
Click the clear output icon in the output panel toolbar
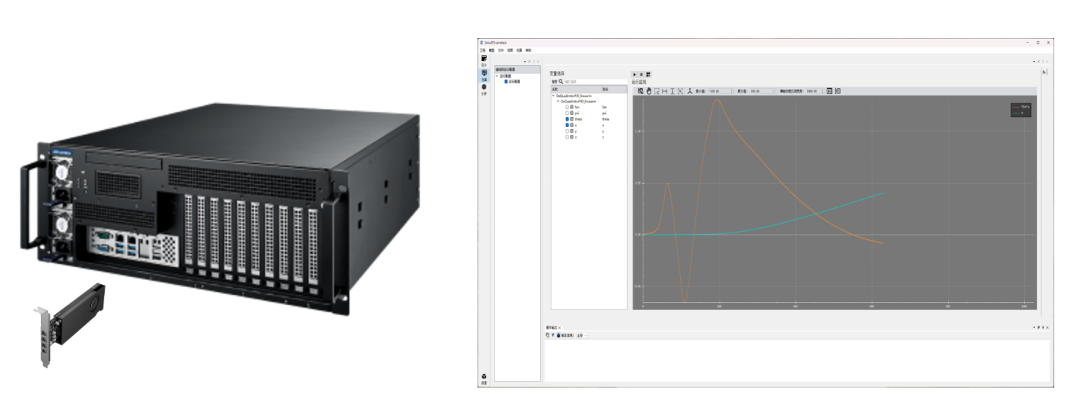(x=548, y=335)
